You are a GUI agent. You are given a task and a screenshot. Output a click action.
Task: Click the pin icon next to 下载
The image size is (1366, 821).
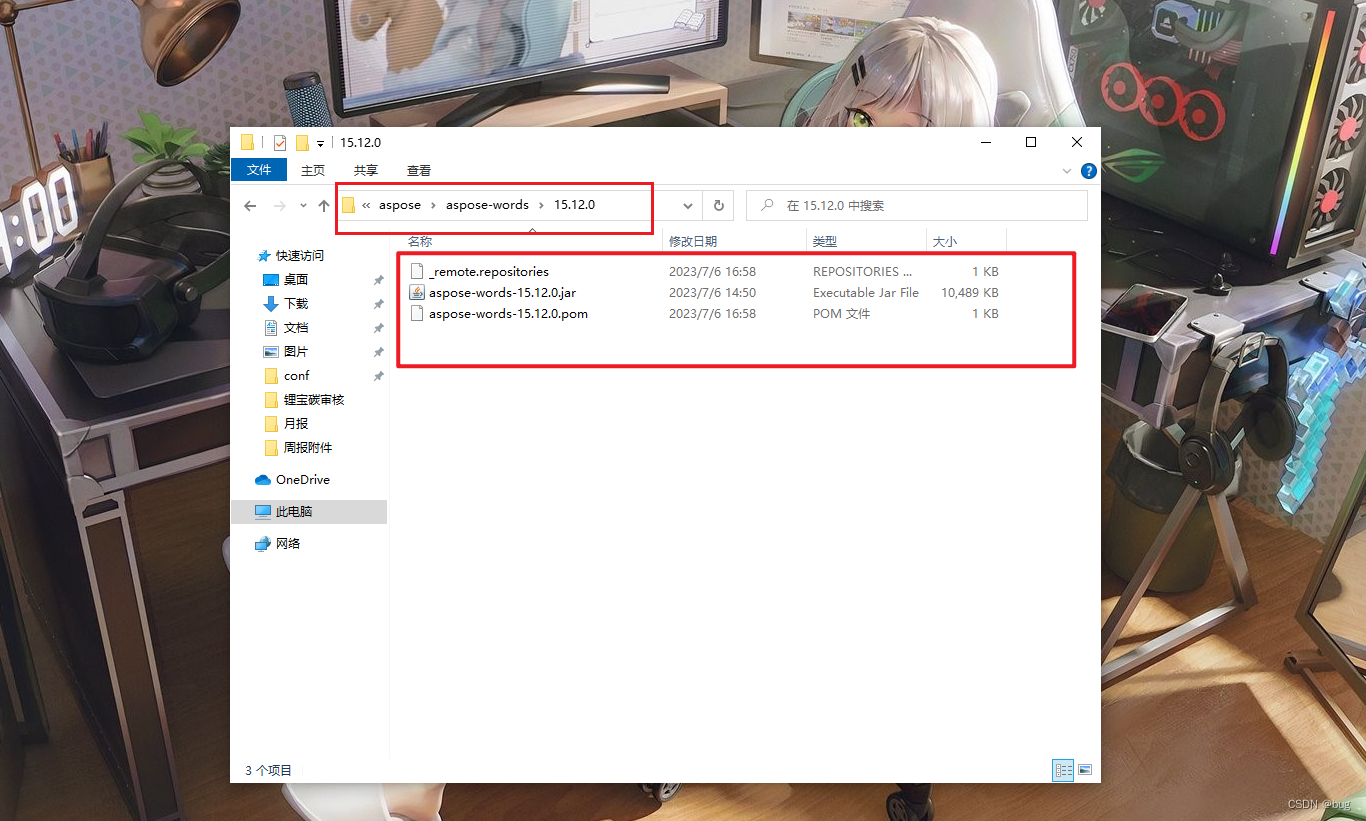tap(378, 304)
